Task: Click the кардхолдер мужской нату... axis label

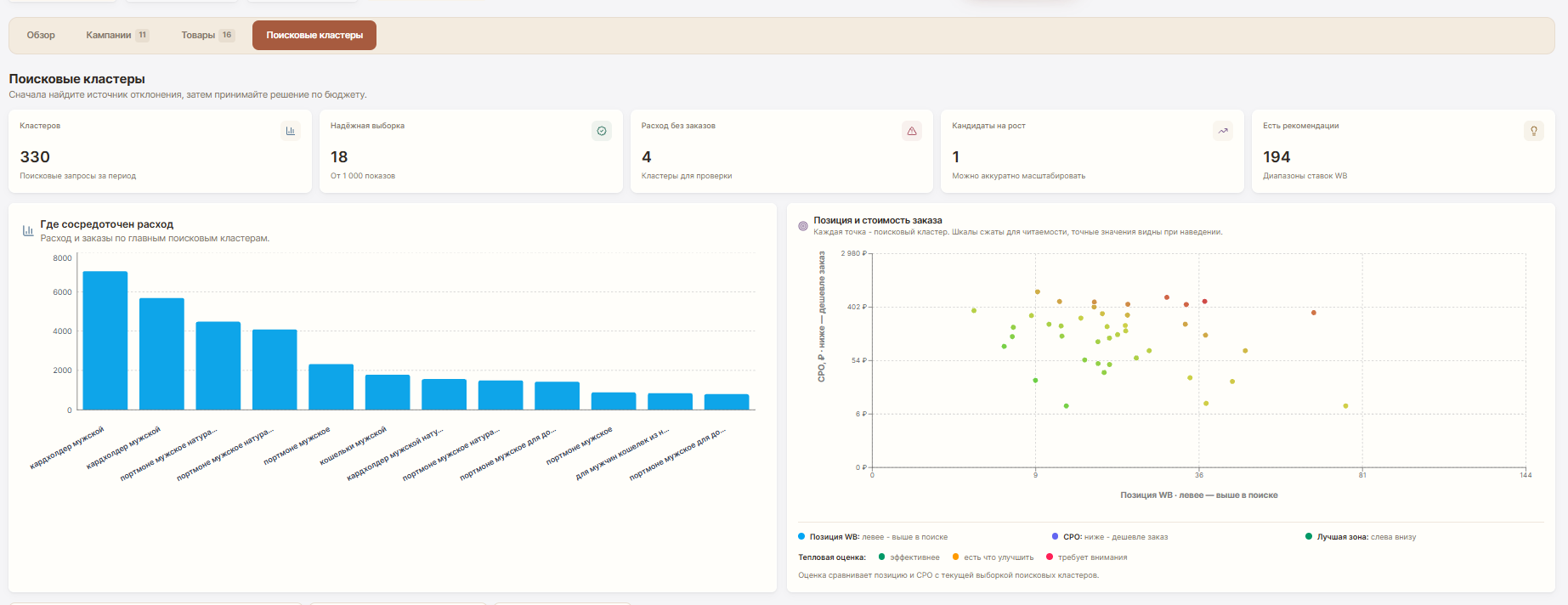Action: point(395,453)
